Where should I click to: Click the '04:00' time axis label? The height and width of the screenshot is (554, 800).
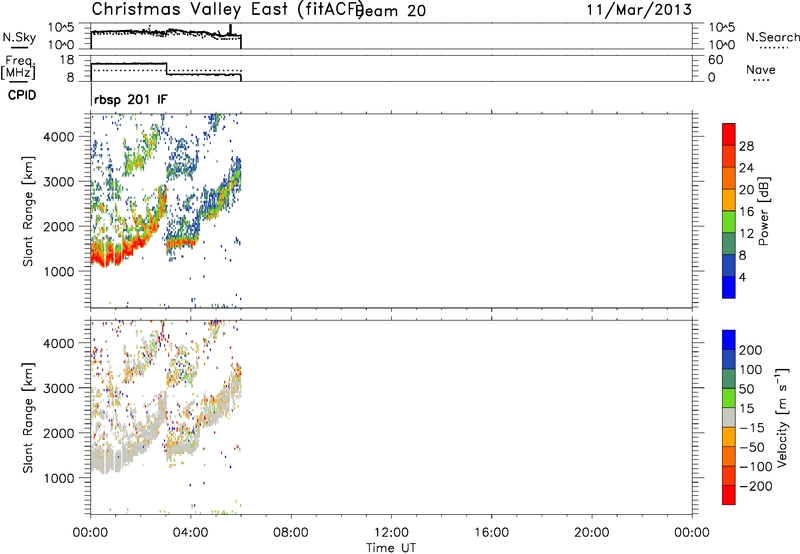click(191, 533)
